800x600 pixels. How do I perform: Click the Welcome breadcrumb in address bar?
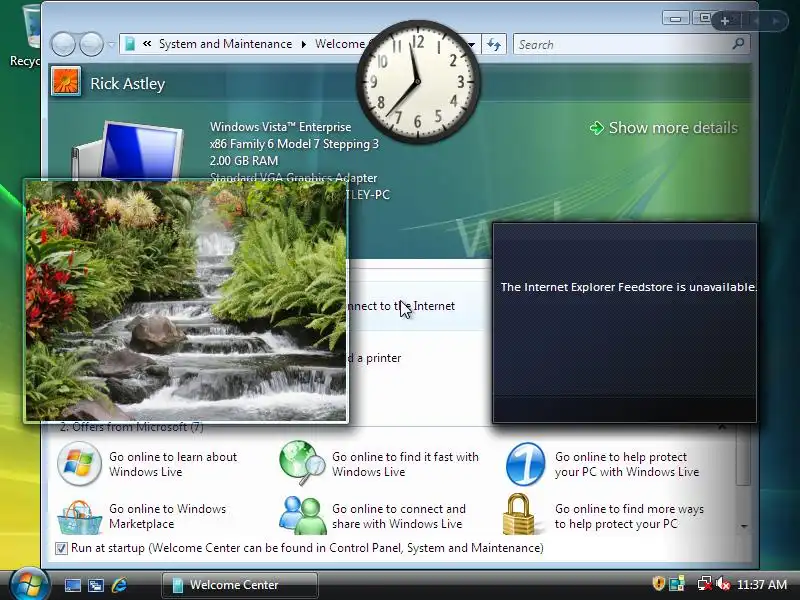coord(339,44)
